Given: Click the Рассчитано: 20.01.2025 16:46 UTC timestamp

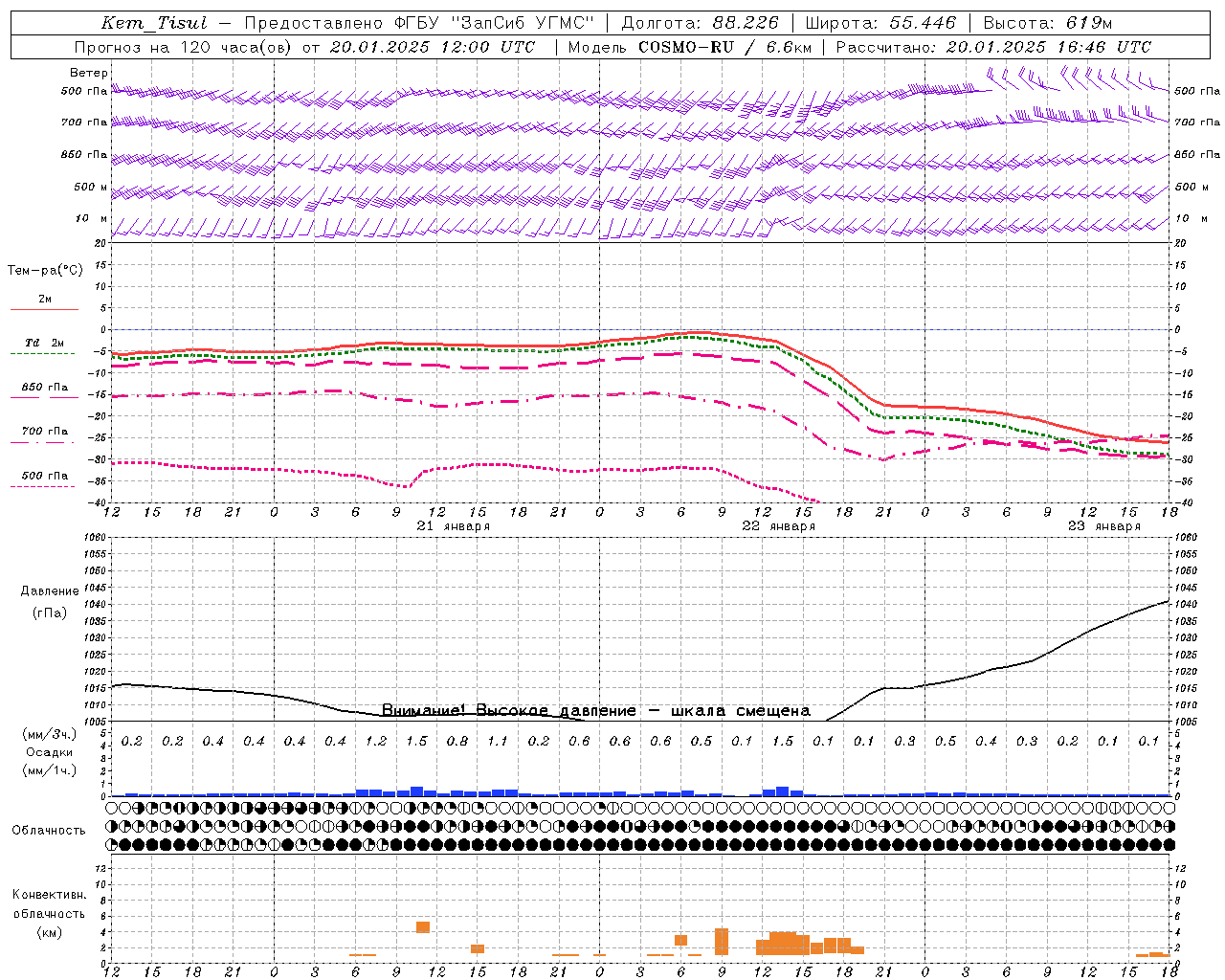Looking at the screenshot, I should click(993, 47).
